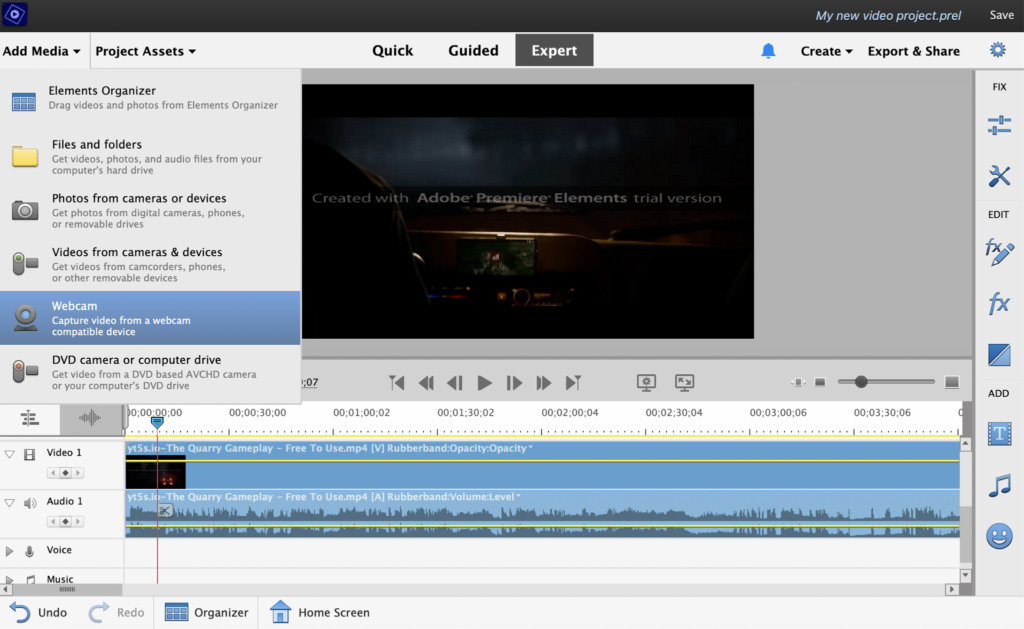Open the Transitions panel icon
The height and width of the screenshot is (629, 1024).
click(999, 354)
